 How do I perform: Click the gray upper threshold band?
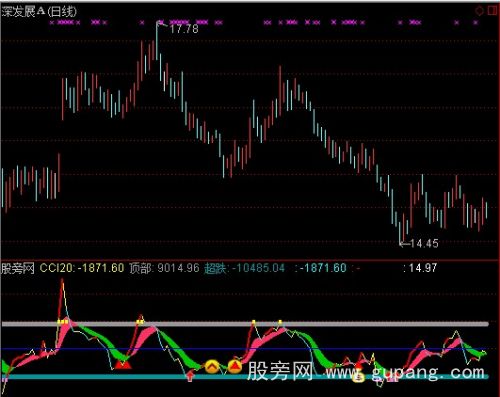(x=245, y=324)
